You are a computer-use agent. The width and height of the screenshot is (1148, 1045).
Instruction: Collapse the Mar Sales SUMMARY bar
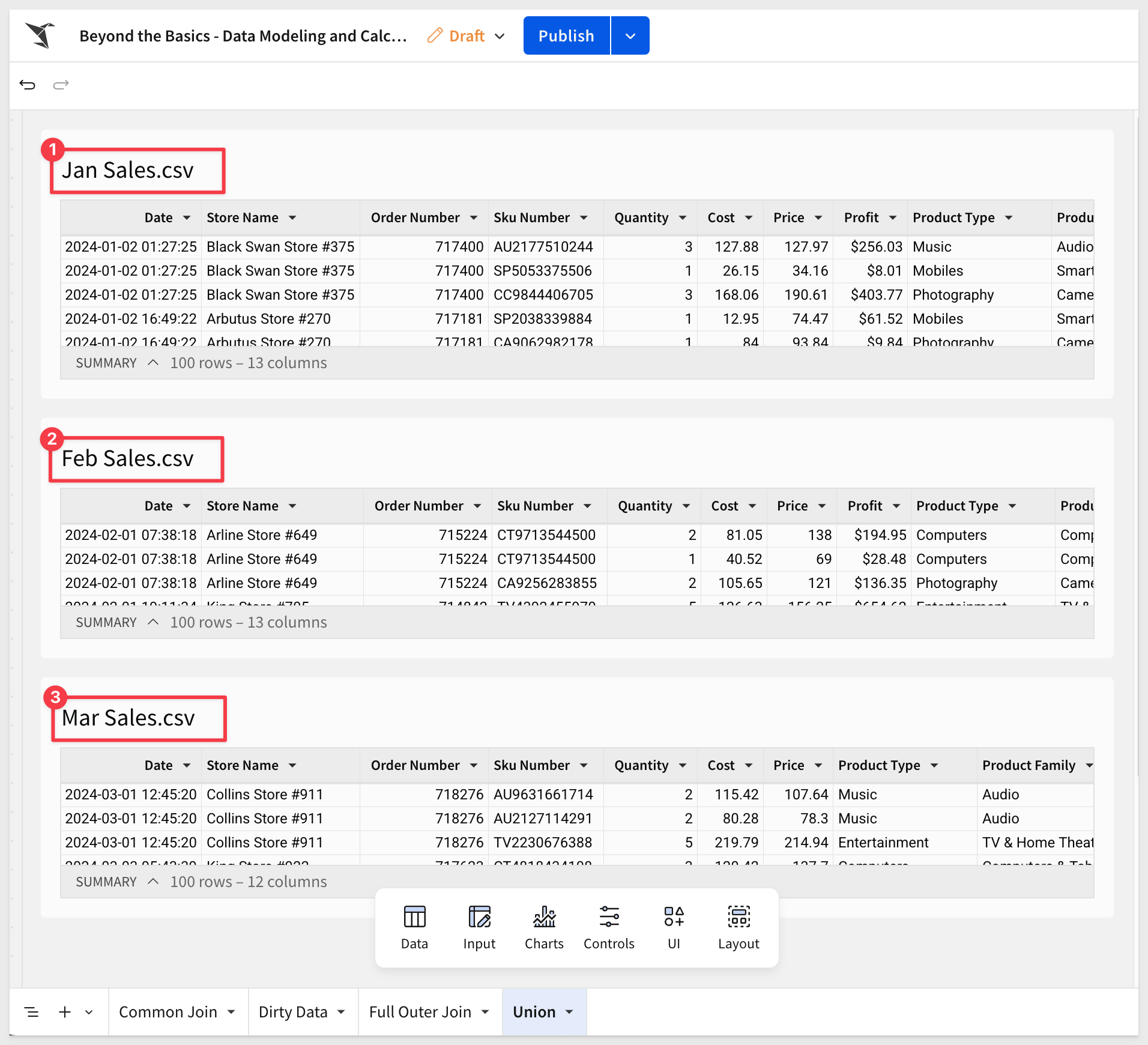point(153,882)
